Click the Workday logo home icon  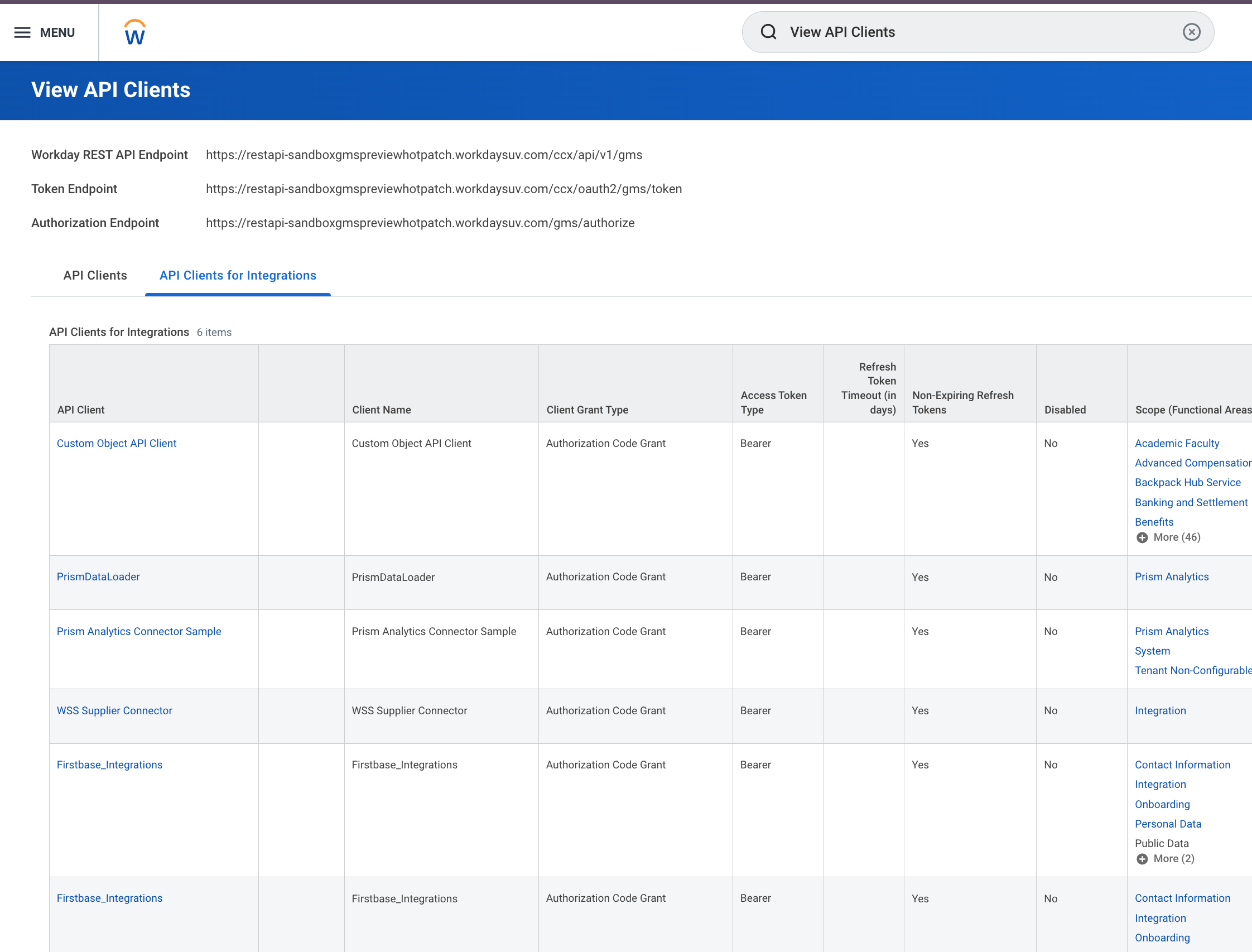(135, 32)
